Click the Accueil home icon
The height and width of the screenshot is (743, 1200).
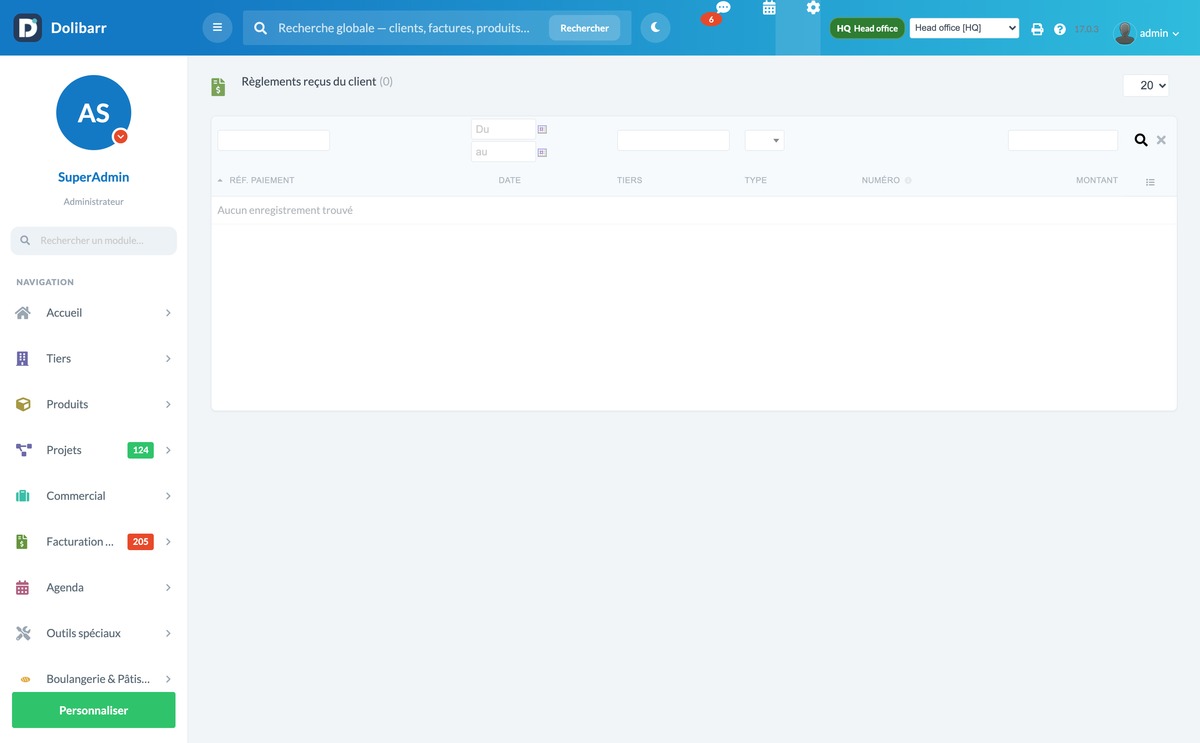[23, 313]
